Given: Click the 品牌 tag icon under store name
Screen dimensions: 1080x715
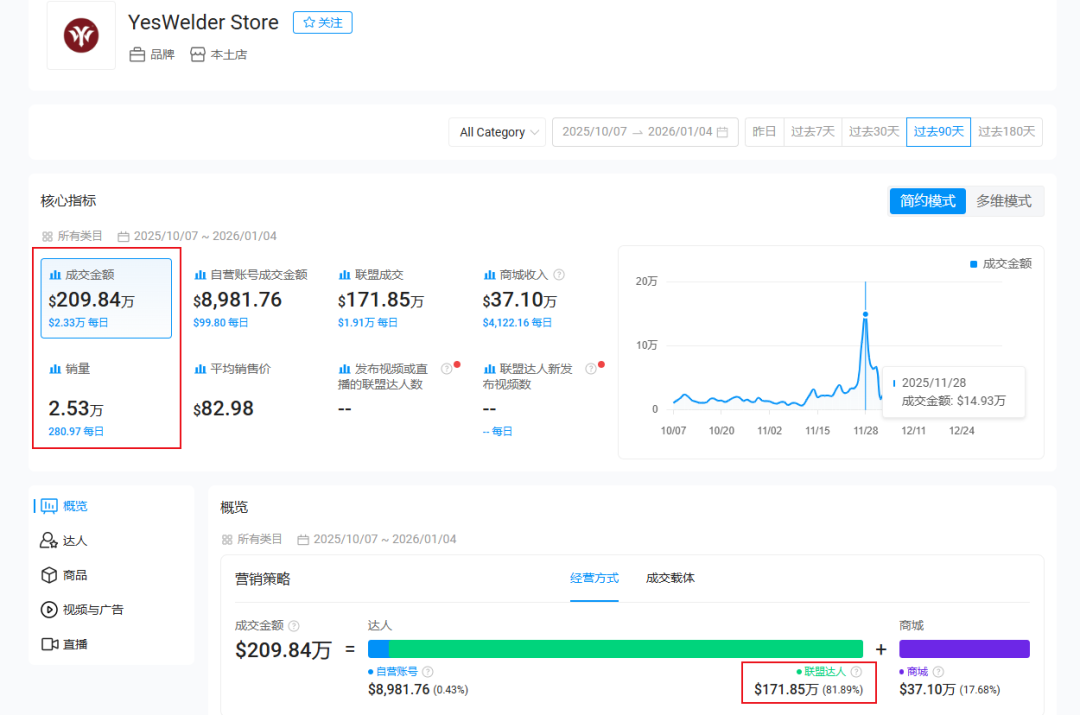Looking at the screenshot, I should [135, 54].
